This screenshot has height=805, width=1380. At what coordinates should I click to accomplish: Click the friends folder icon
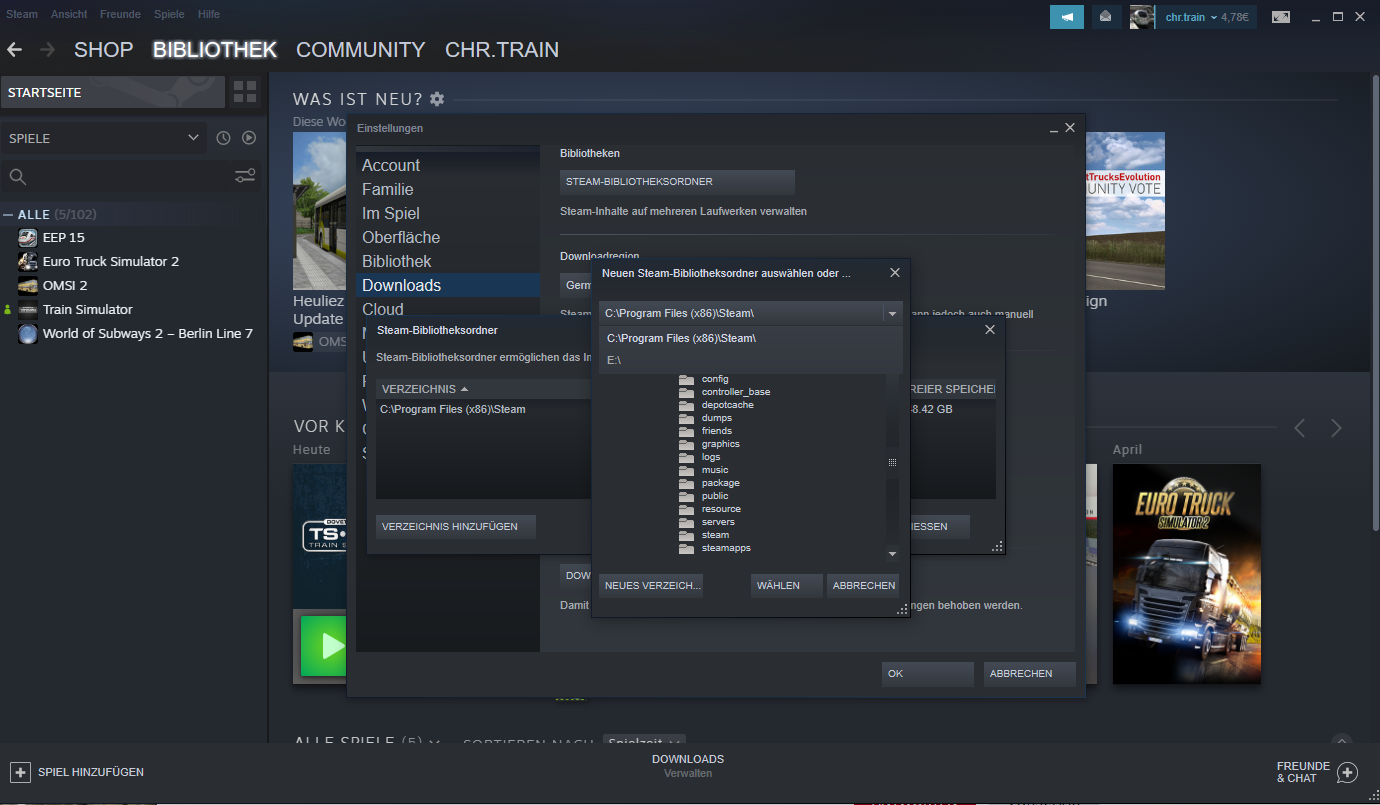pyautogui.click(x=686, y=431)
